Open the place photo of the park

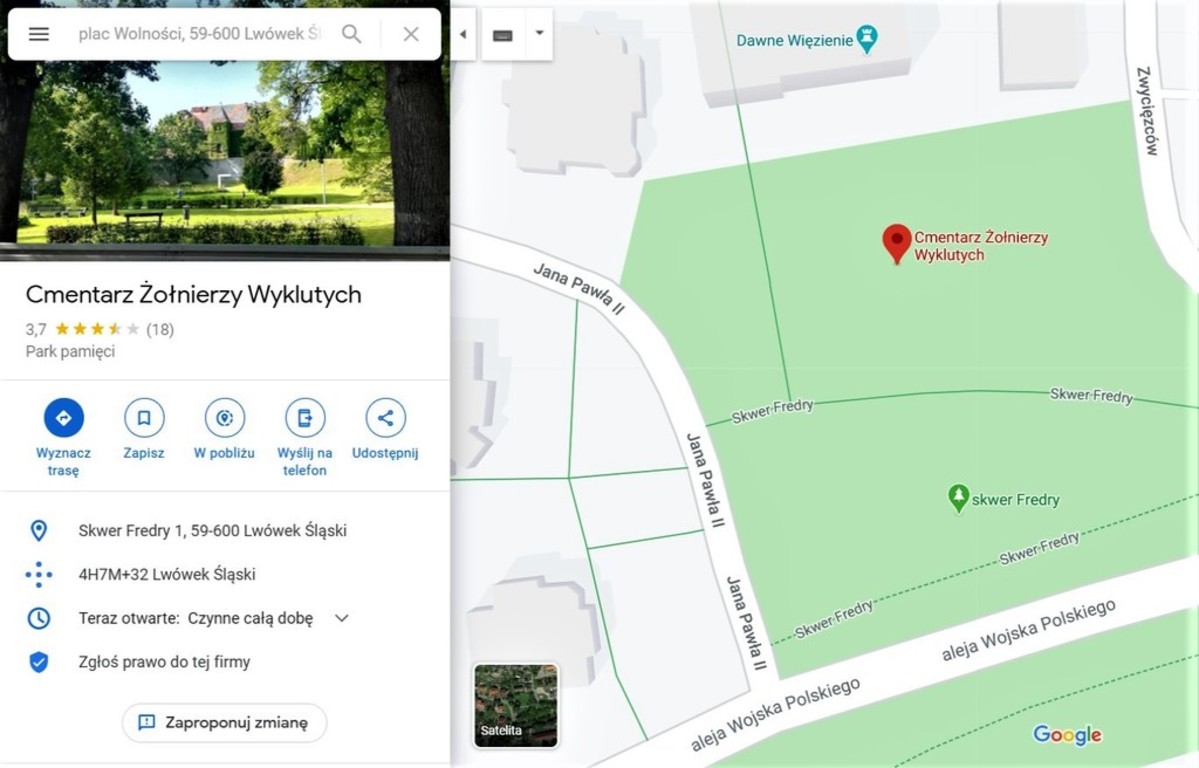click(x=225, y=130)
